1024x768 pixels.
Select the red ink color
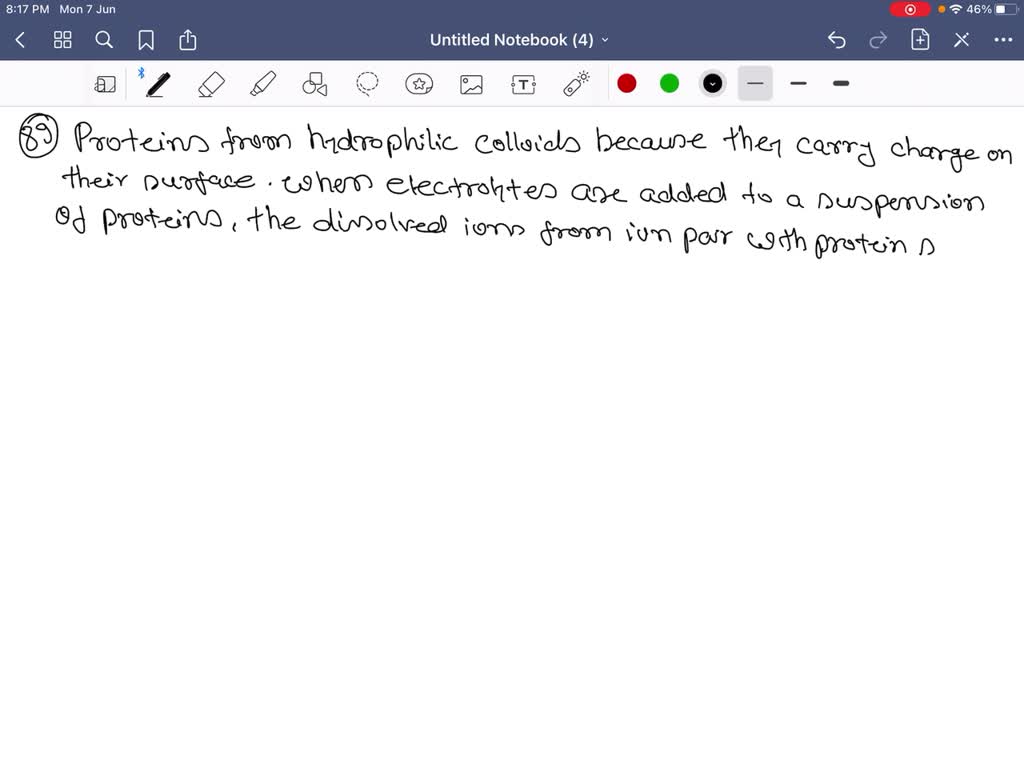click(627, 83)
